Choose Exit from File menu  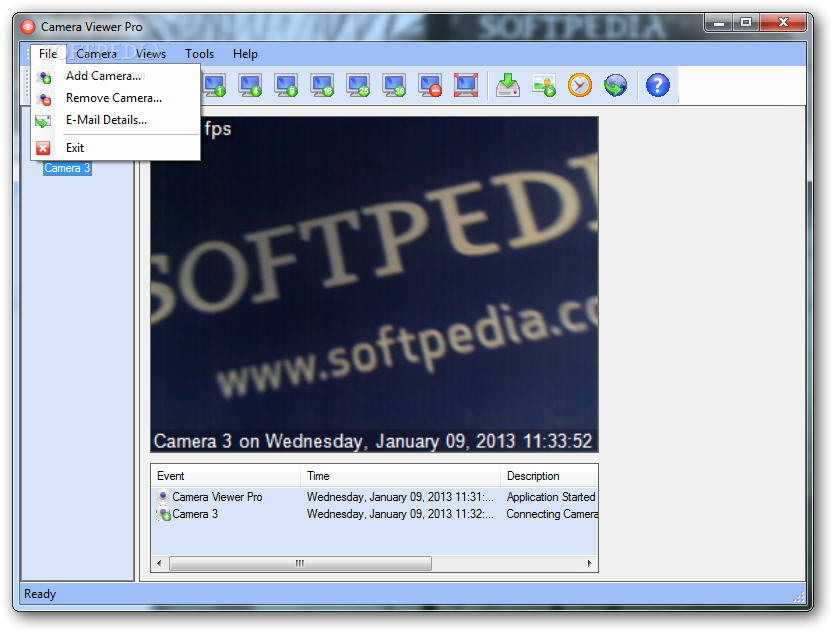(x=115, y=148)
